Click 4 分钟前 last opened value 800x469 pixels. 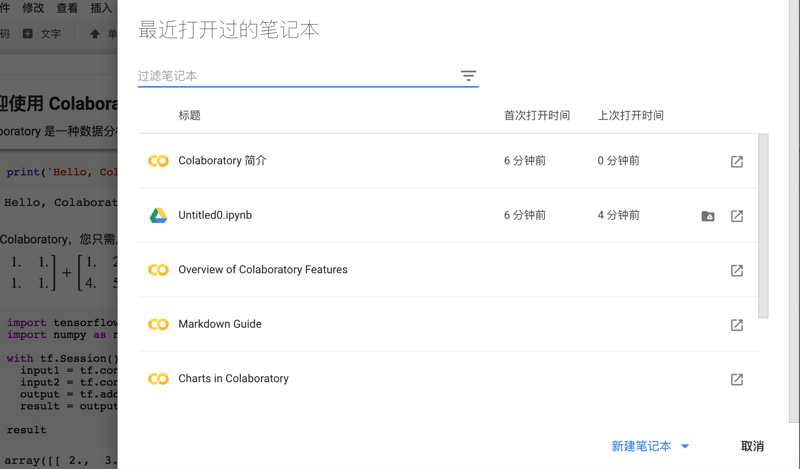(618, 215)
